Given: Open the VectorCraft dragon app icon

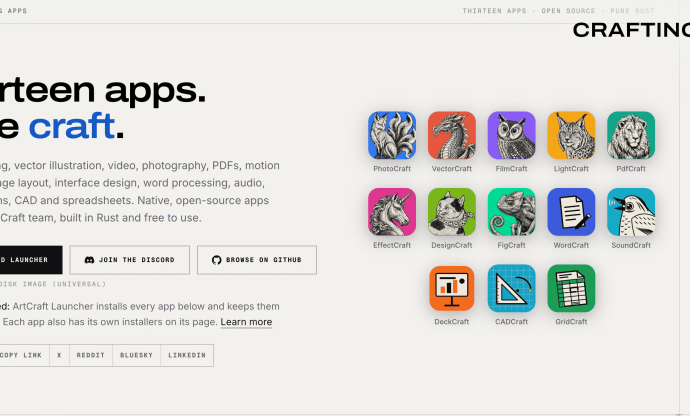Looking at the screenshot, I should click(x=452, y=135).
